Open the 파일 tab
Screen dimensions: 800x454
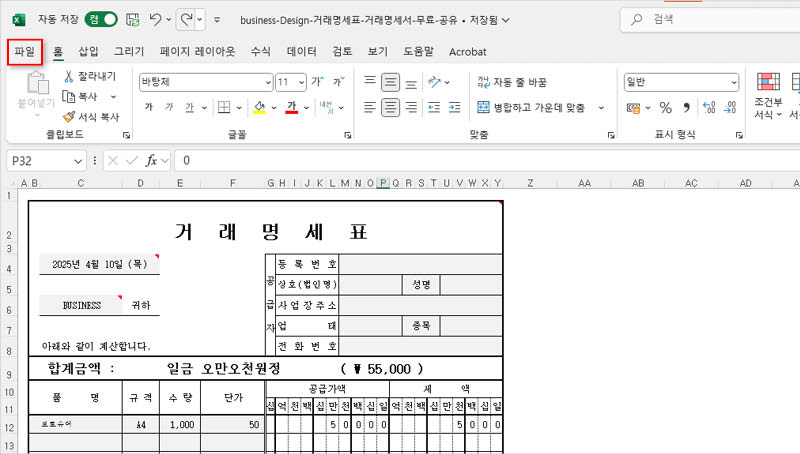tap(24, 52)
